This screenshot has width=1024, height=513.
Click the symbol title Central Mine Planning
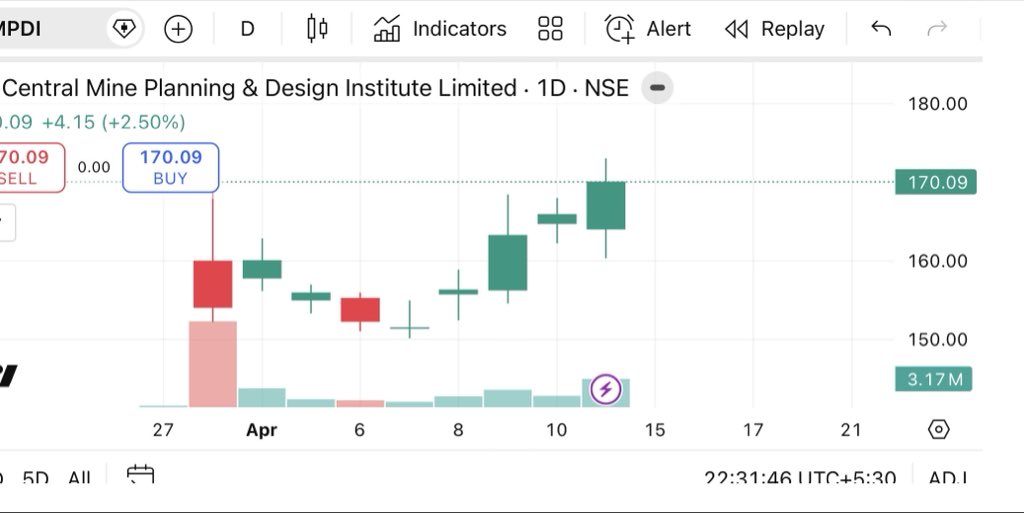tap(315, 88)
